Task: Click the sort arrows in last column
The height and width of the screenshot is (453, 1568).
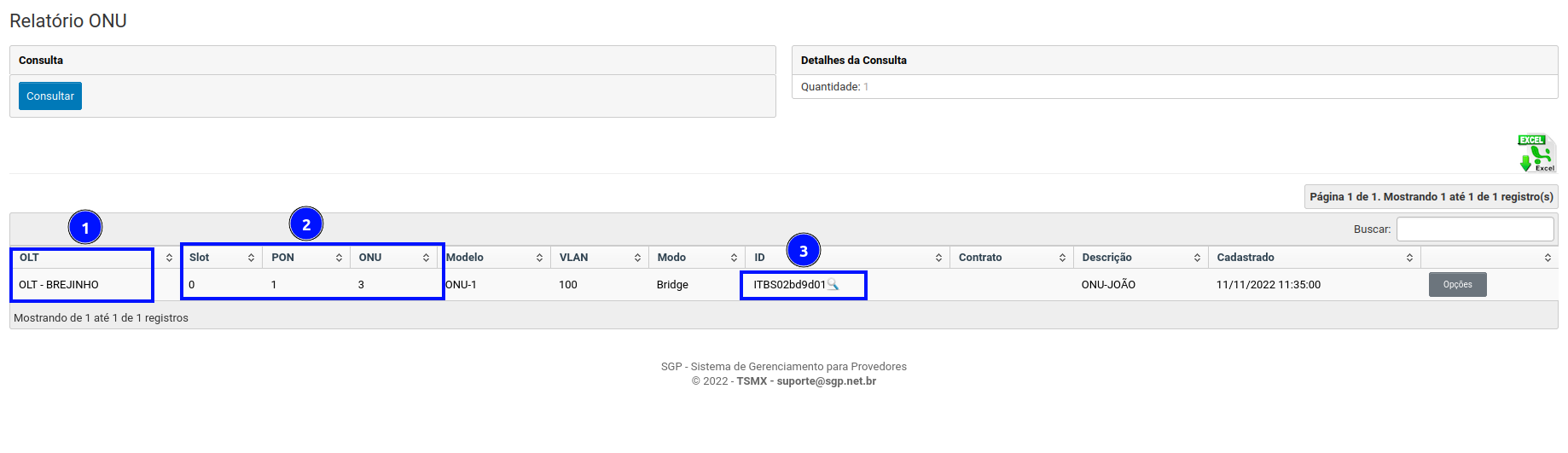Action: [1548, 258]
